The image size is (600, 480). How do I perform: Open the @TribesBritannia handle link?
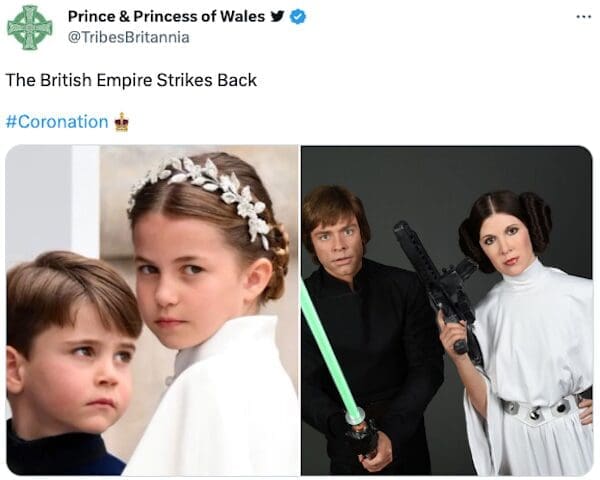(x=129, y=37)
